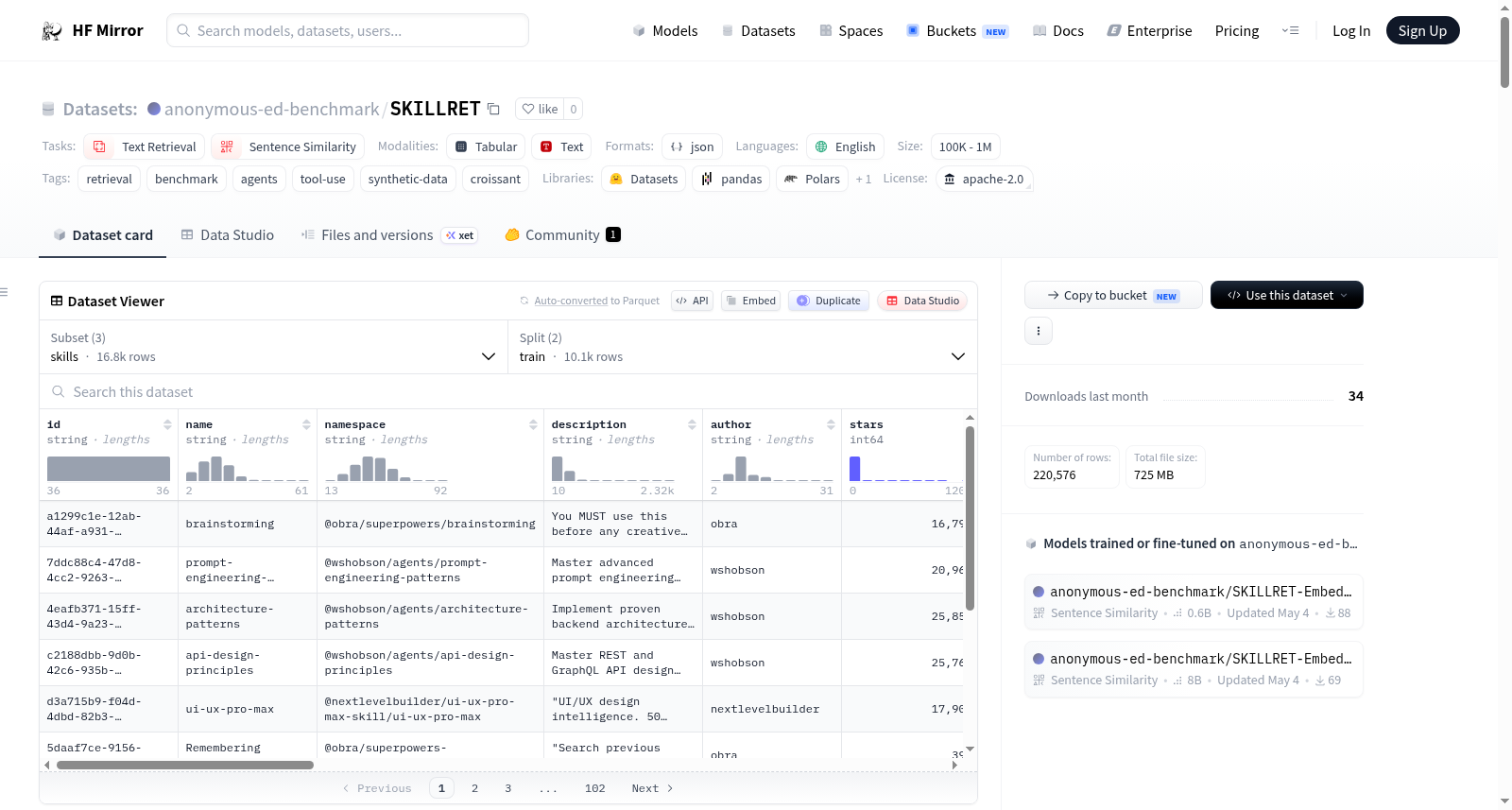Go to page 3 of the table
The width and height of the screenshot is (1512, 810).
(x=508, y=788)
